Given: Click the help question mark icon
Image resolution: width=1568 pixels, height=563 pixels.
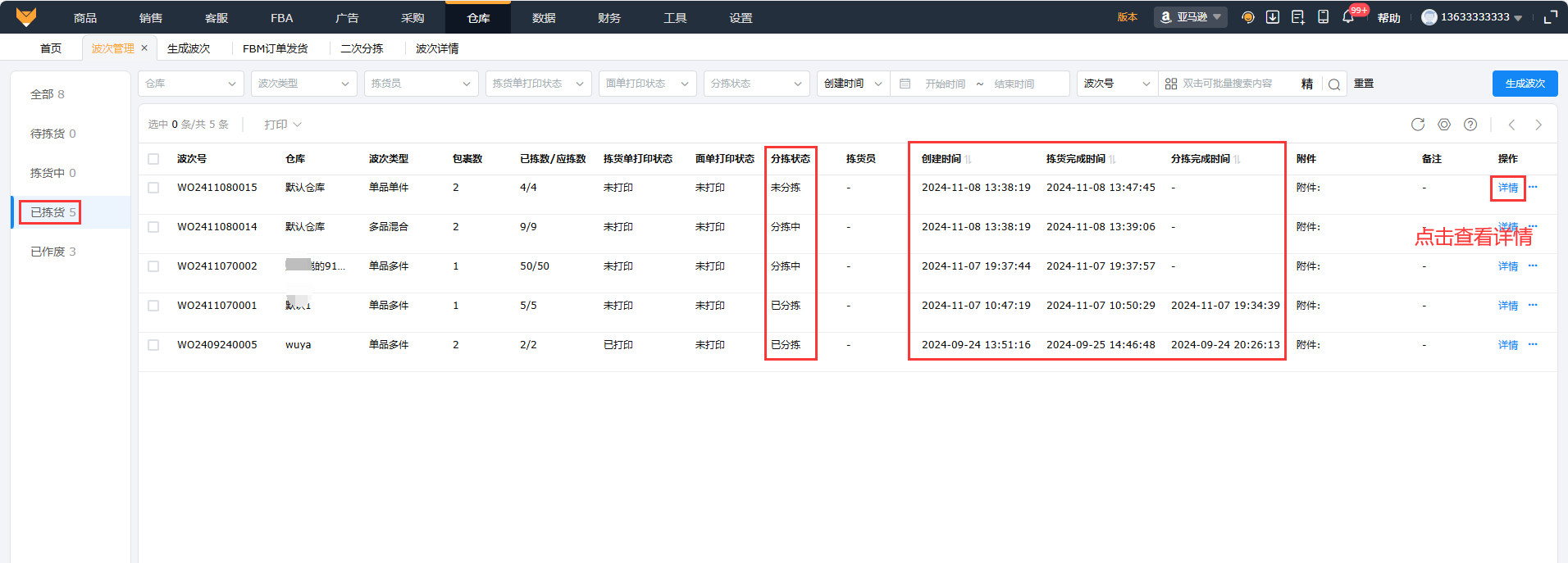Looking at the screenshot, I should (x=1470, y=125).
